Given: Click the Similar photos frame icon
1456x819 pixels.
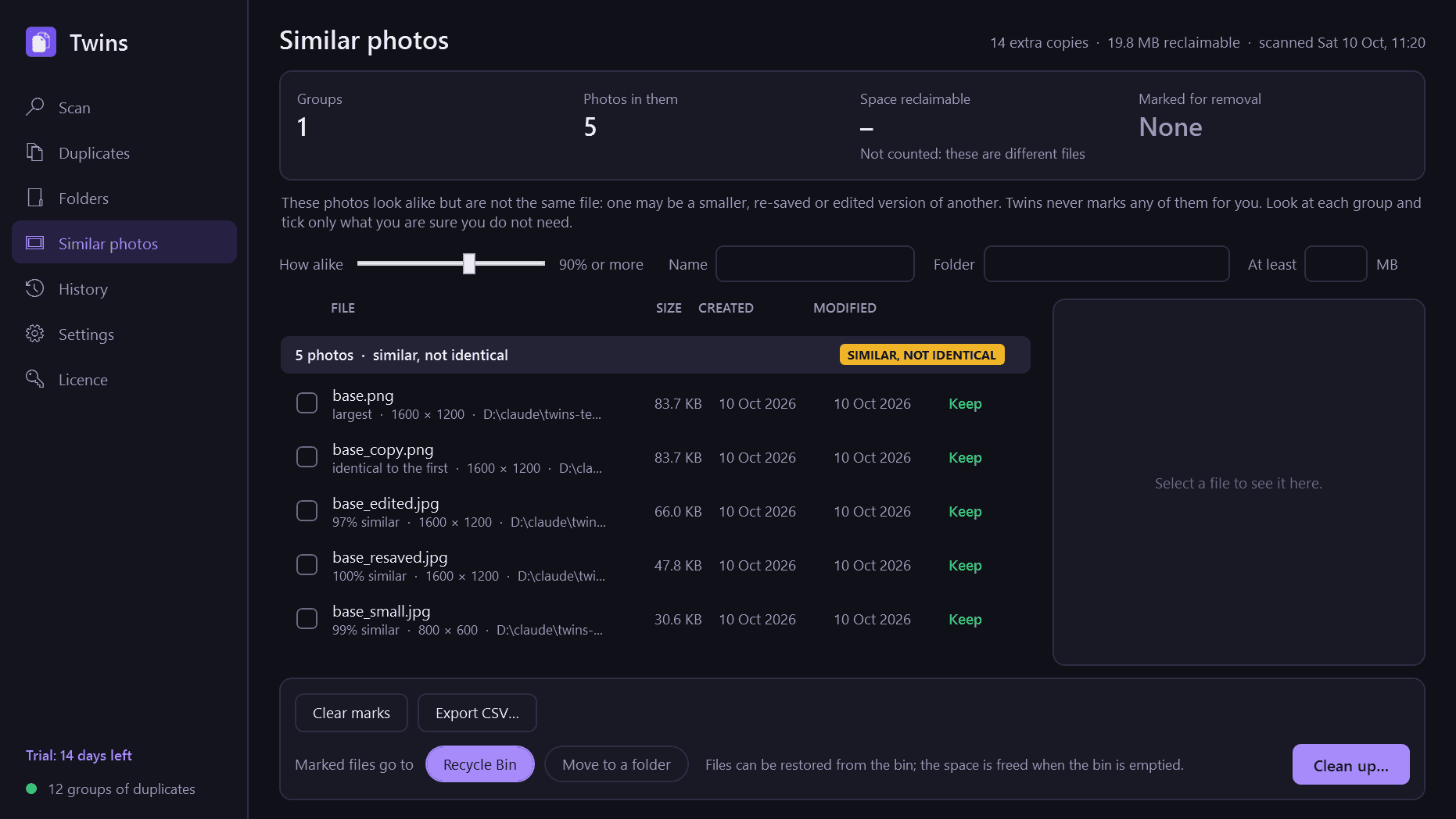Looking at the screenshot, I should 34,243.
